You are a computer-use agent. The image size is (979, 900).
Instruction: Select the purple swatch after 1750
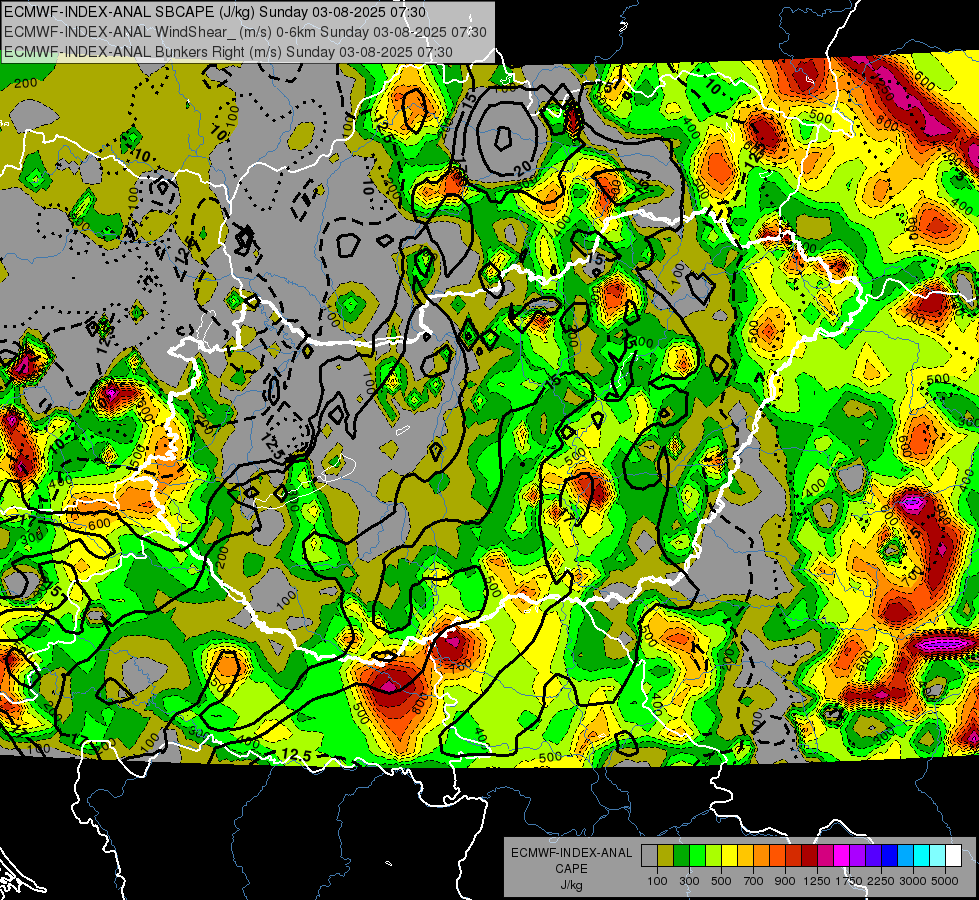[857, 856]
